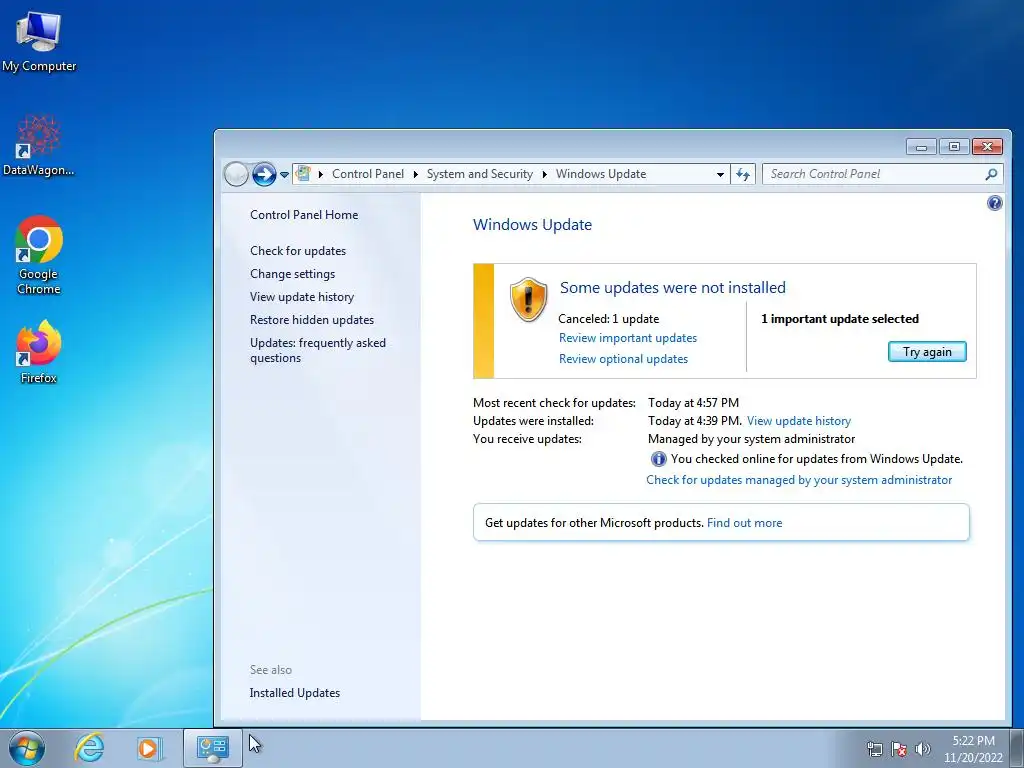Open Review important updates link
Screen dimensions: 1024x768
[628, 338]
